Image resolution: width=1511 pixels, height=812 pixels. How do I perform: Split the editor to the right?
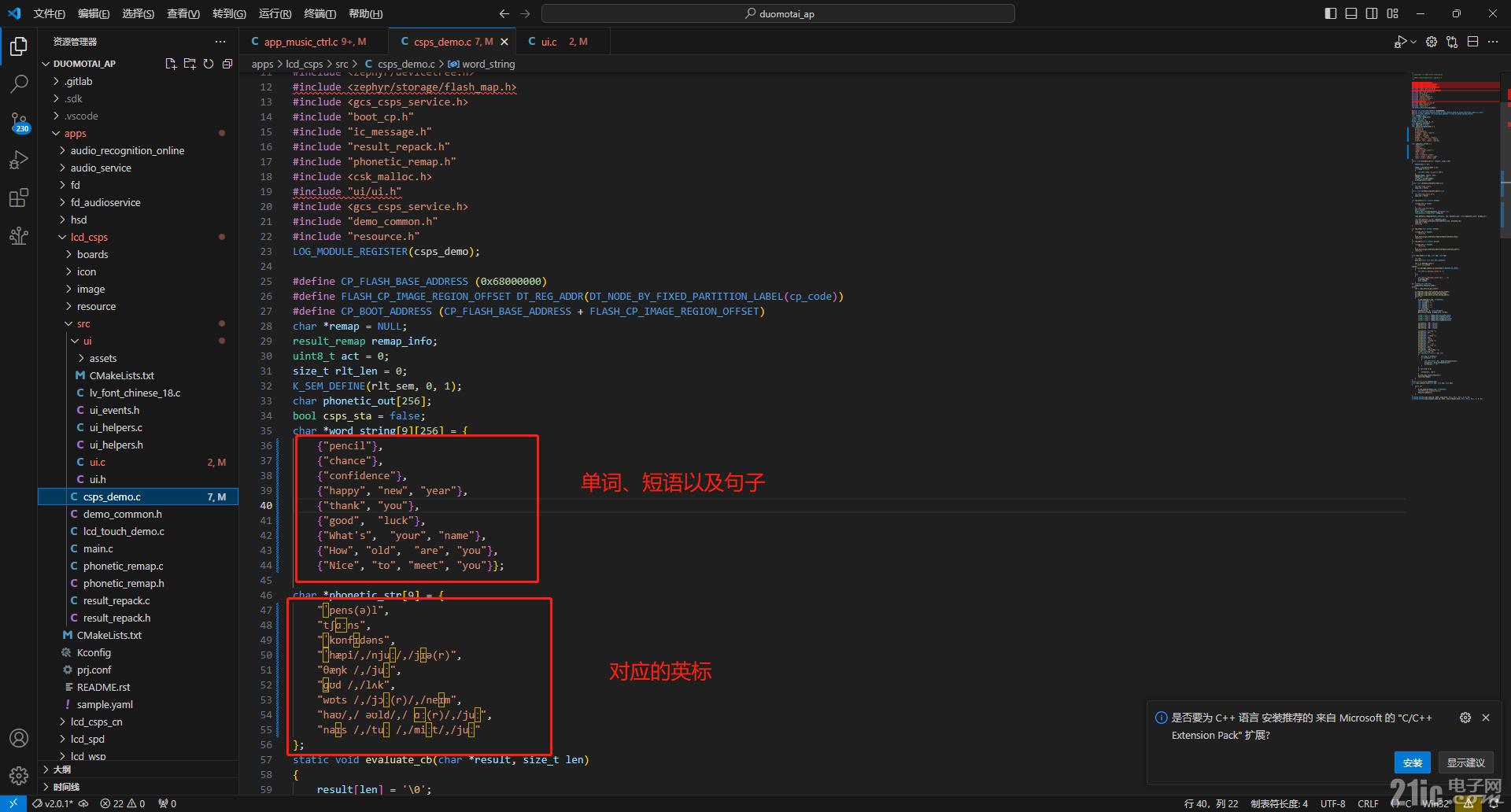[1472, 42]
